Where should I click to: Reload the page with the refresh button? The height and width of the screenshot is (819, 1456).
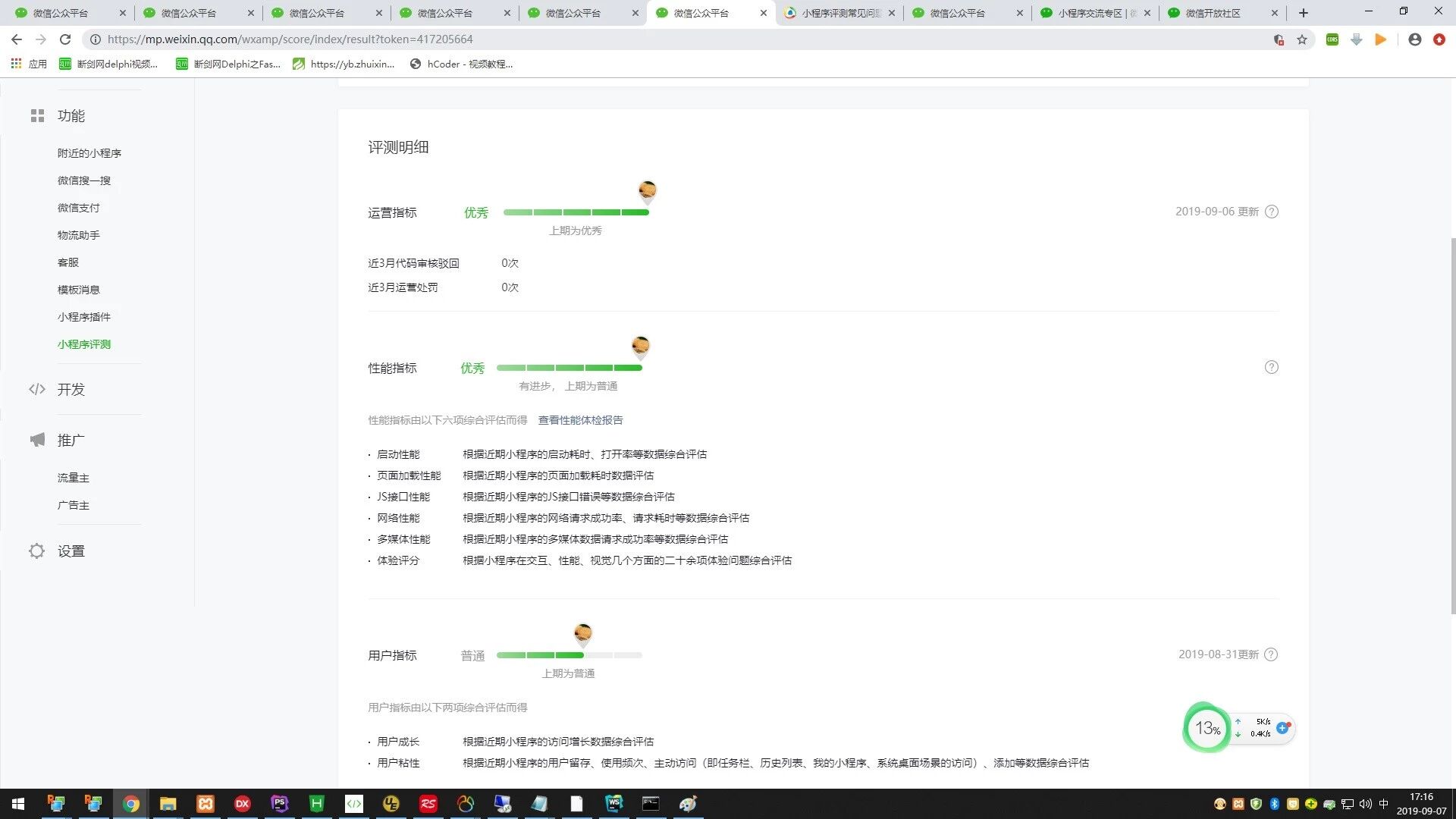(x=65, y=39)
